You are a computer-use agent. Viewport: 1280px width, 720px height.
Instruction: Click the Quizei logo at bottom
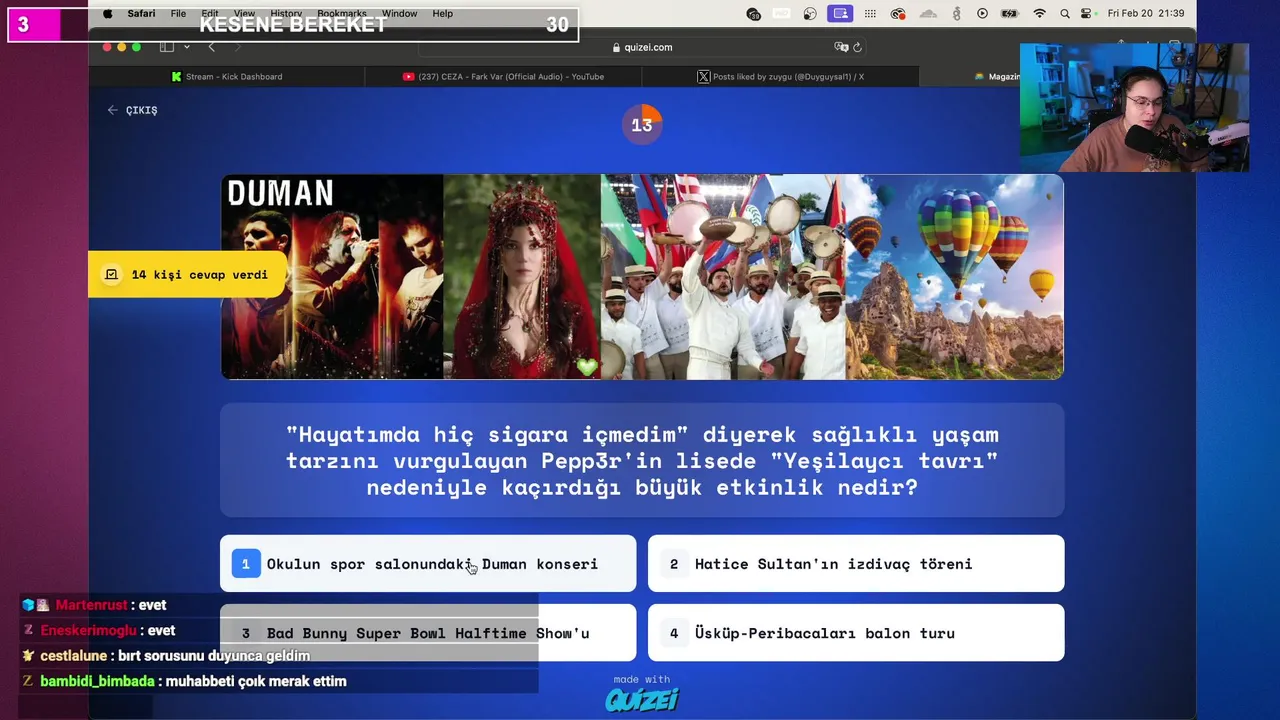tap(642, 698)
